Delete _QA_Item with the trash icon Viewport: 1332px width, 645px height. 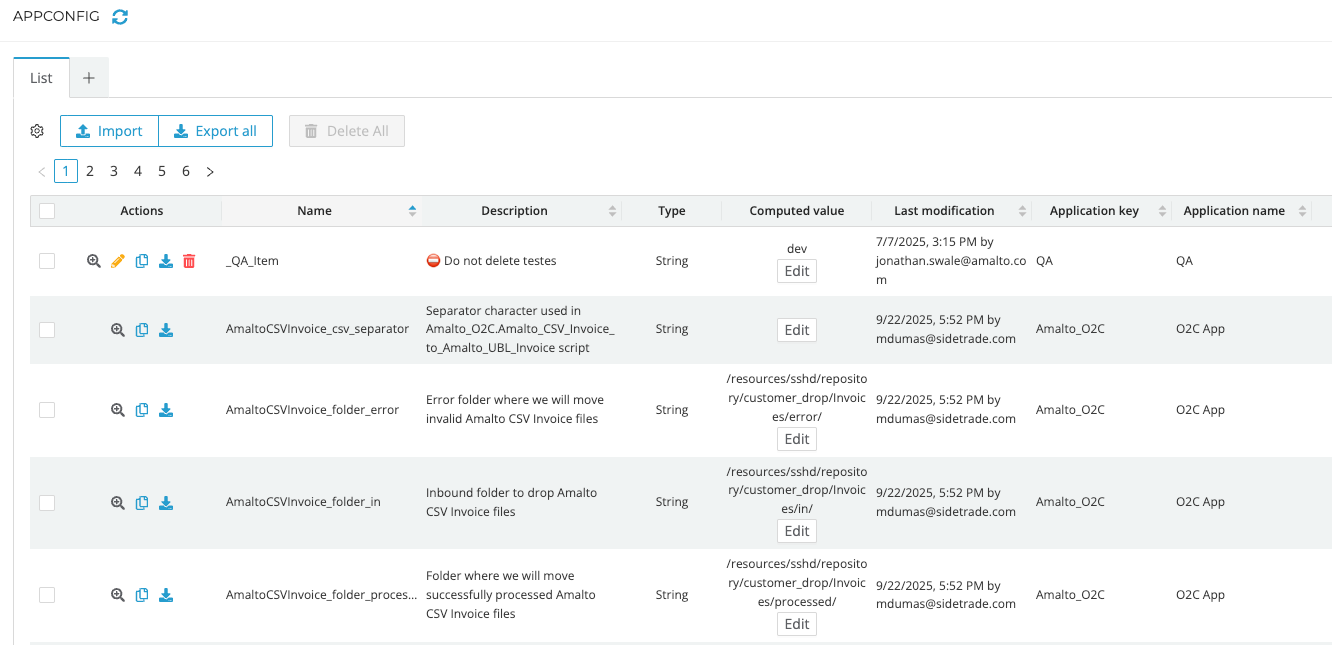click(x=189, y=260)
